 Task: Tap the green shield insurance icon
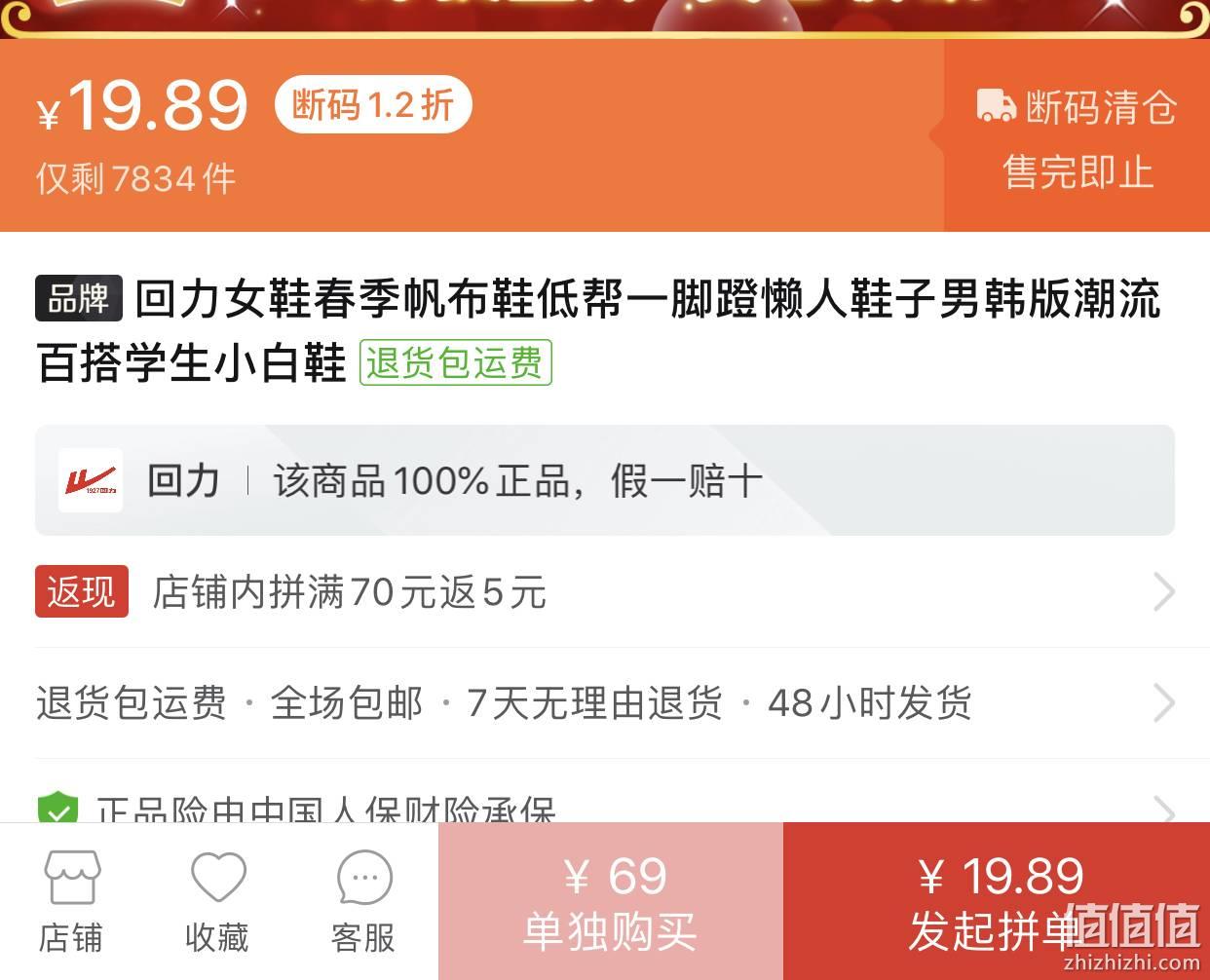pyautogui.click(x=57, y=809)
